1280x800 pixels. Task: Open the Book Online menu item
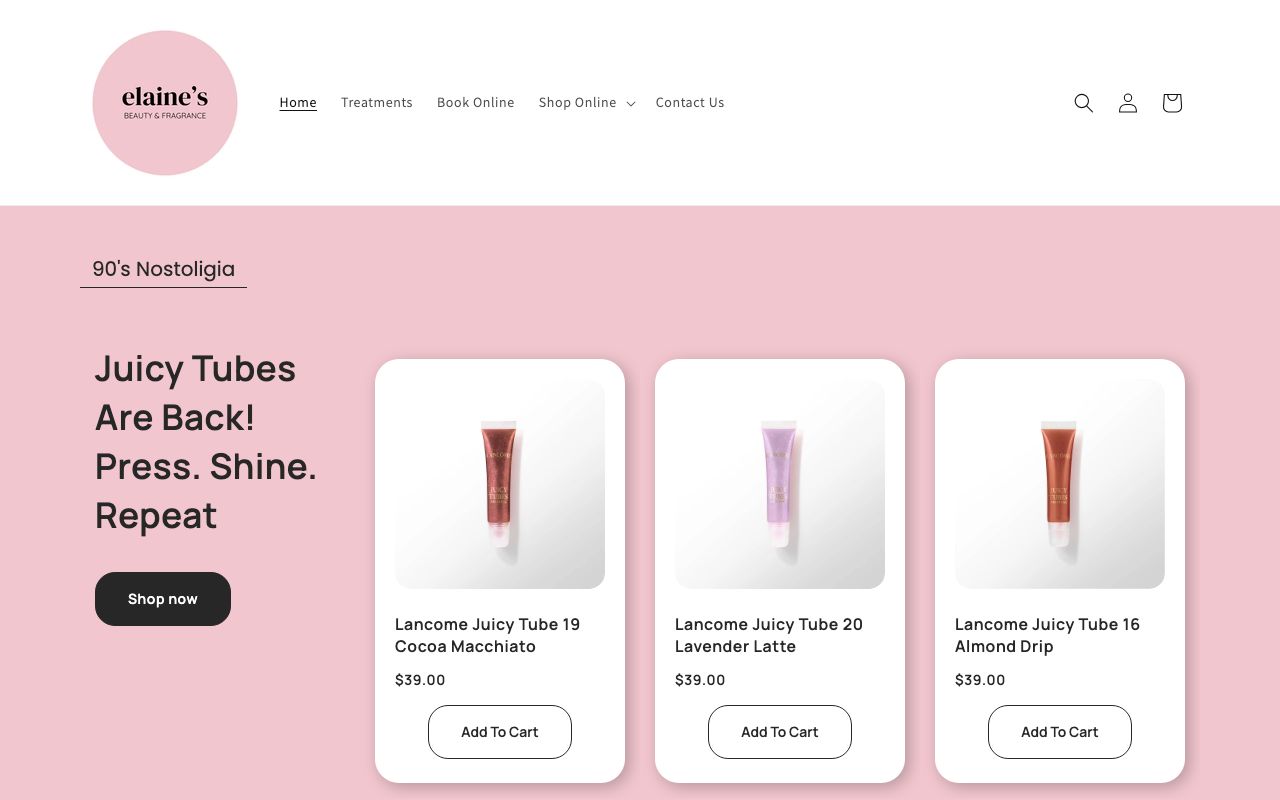[476, 102]
